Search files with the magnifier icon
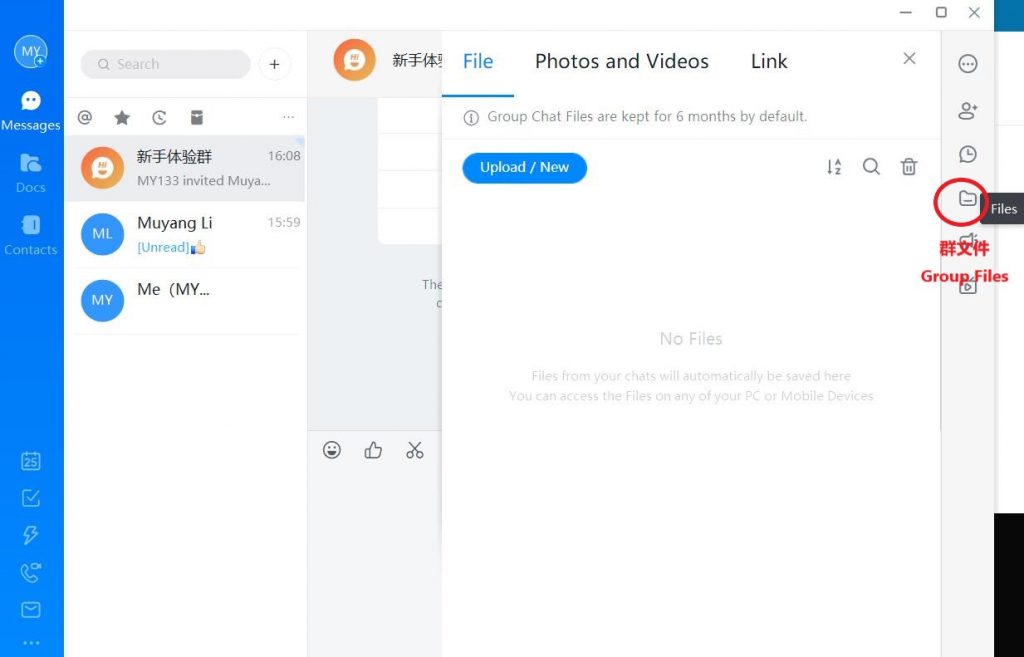This screenshot has height=657, width=1024. point(871,167)
